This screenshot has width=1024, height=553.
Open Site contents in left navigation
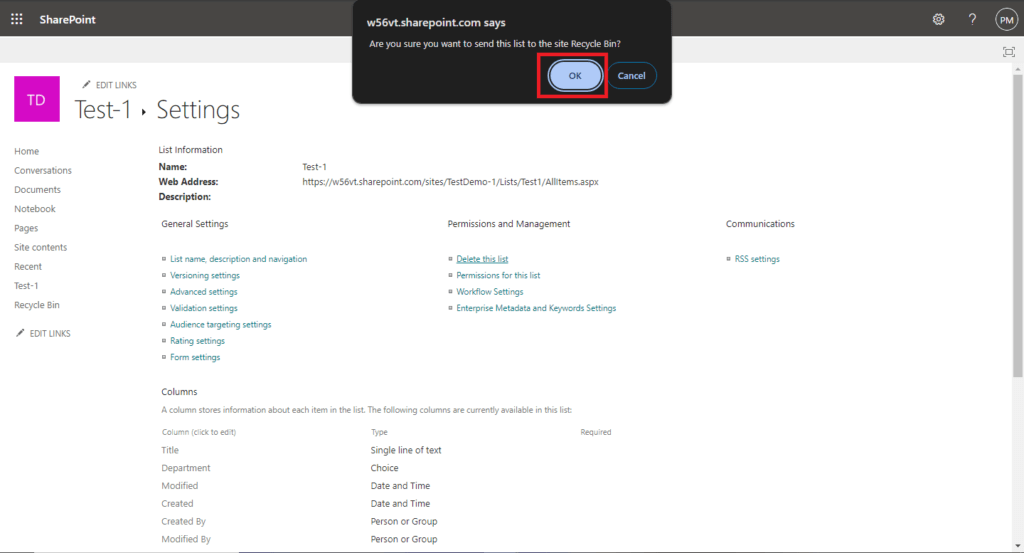click(x=40, y=247)
